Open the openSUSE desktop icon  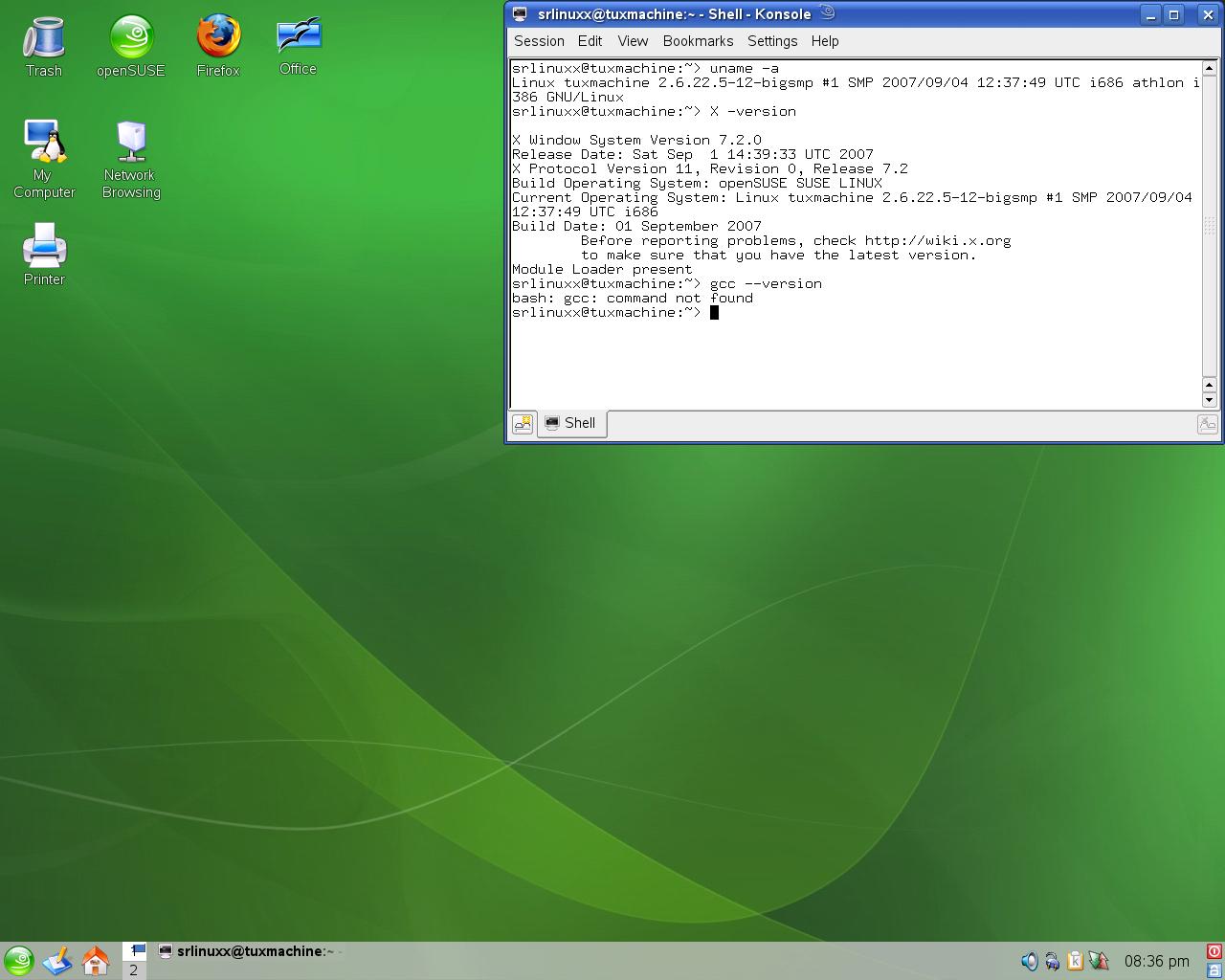click(131, 46)
